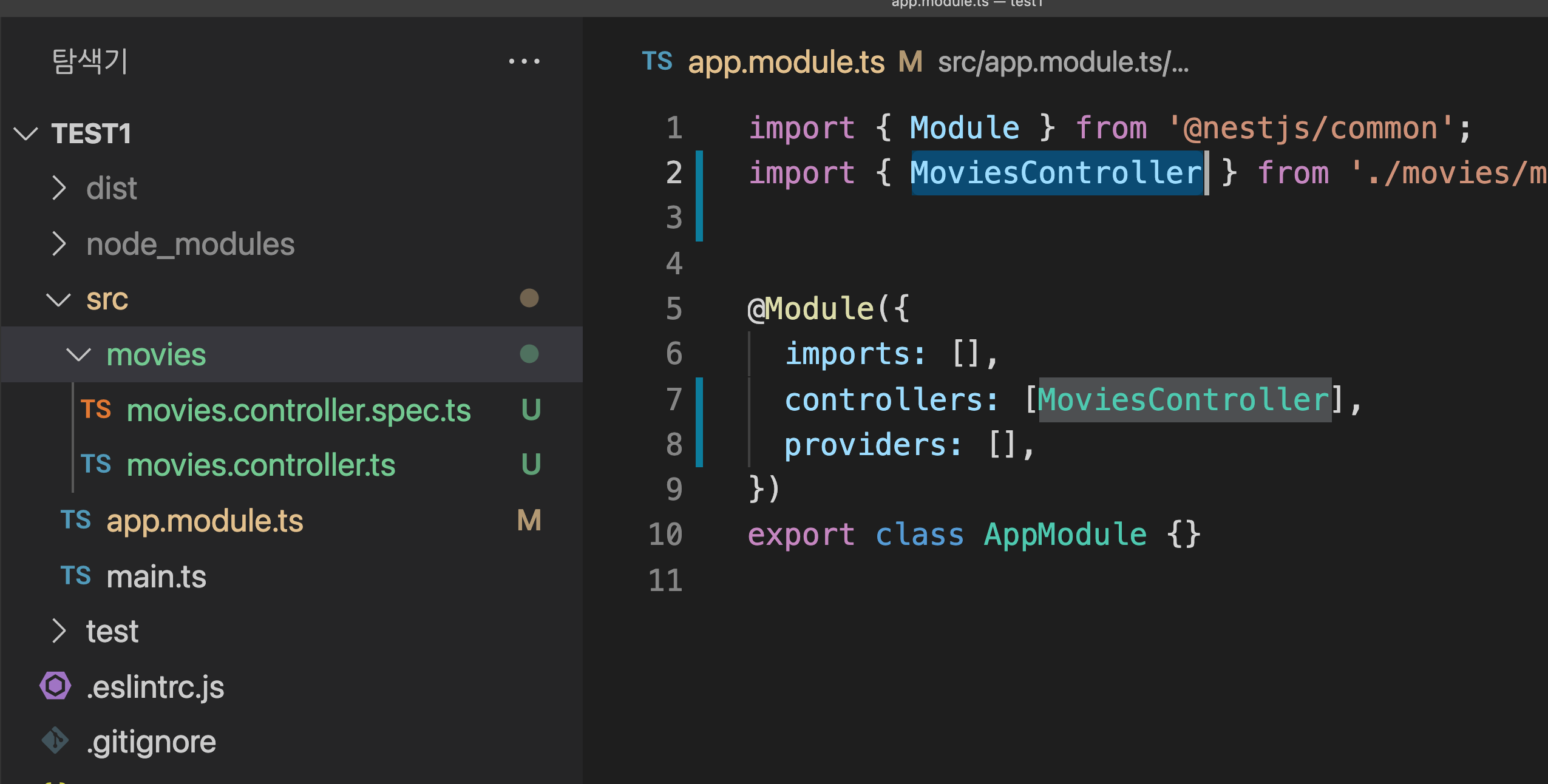Viewport: 1548px width, 784px height.
Task: Click green status dot on movies folder
Action: pos(529,354)
